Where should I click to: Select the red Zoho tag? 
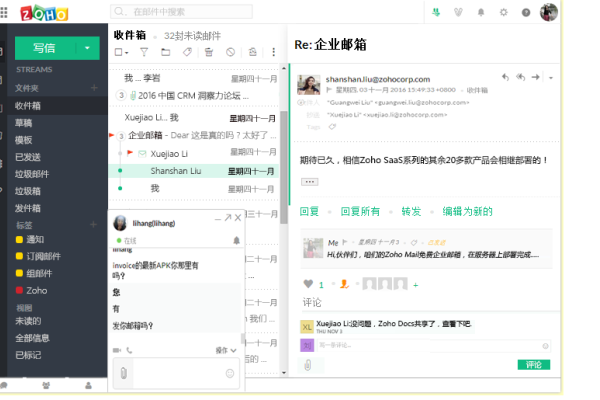pos(32,291)
